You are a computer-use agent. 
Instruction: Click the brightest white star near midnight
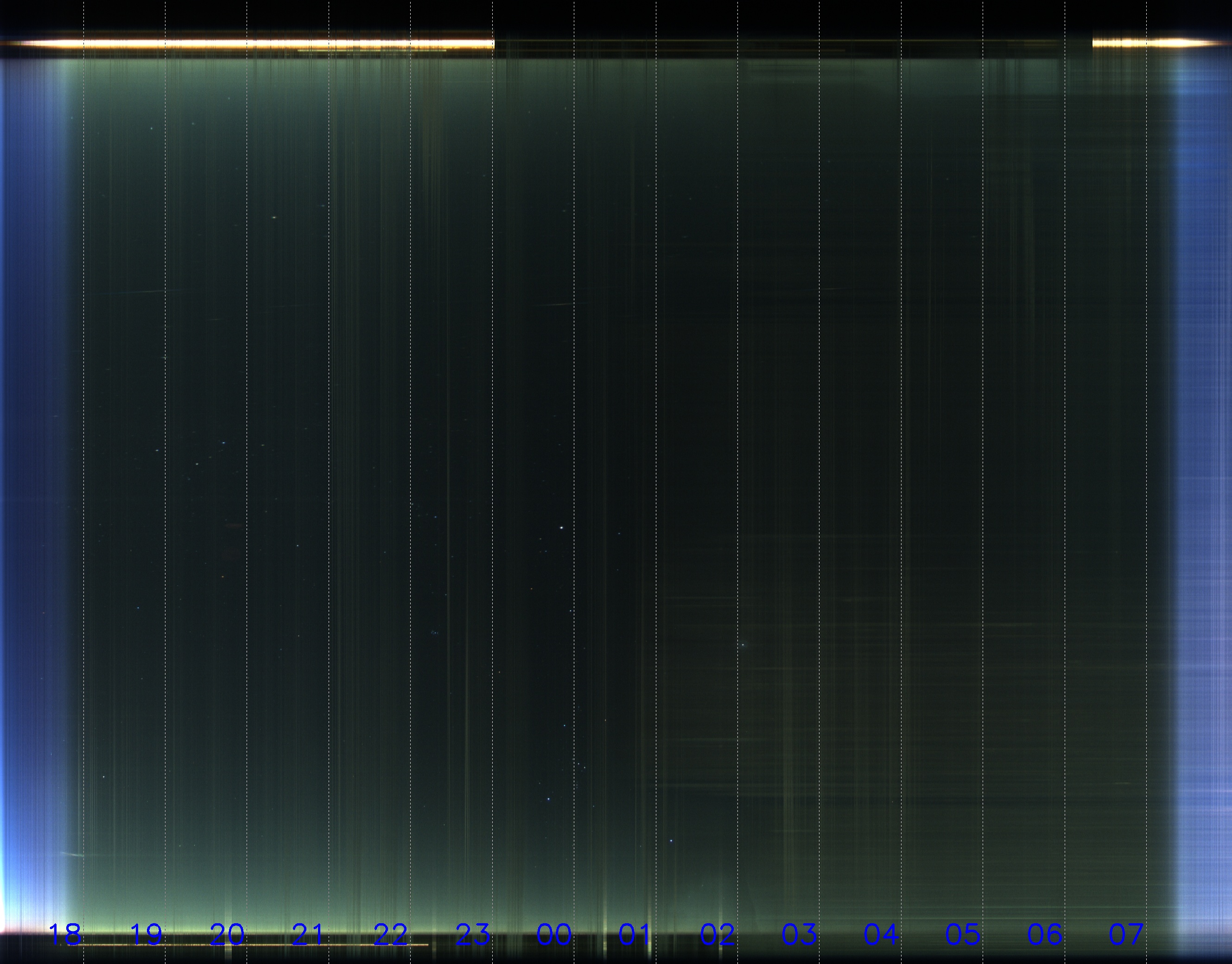[x=562, y=527]
